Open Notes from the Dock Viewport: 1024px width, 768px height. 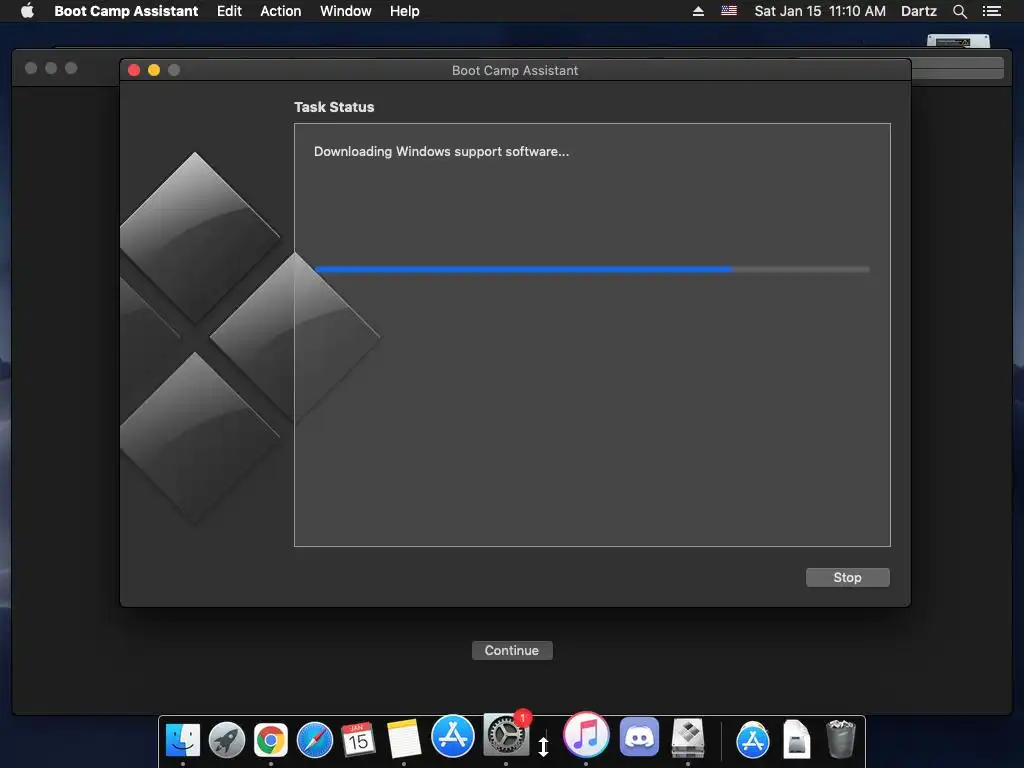coord(404,740)
